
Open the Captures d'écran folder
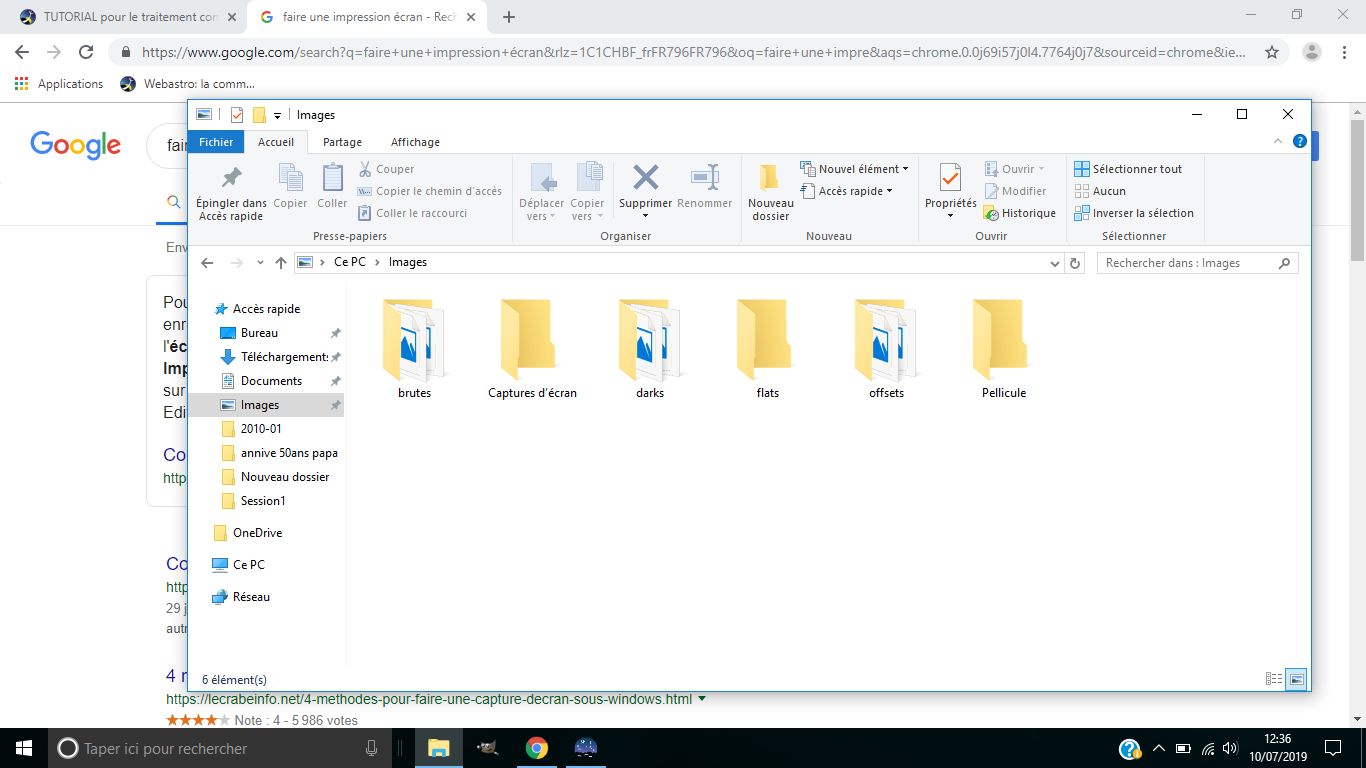(532, 350)
